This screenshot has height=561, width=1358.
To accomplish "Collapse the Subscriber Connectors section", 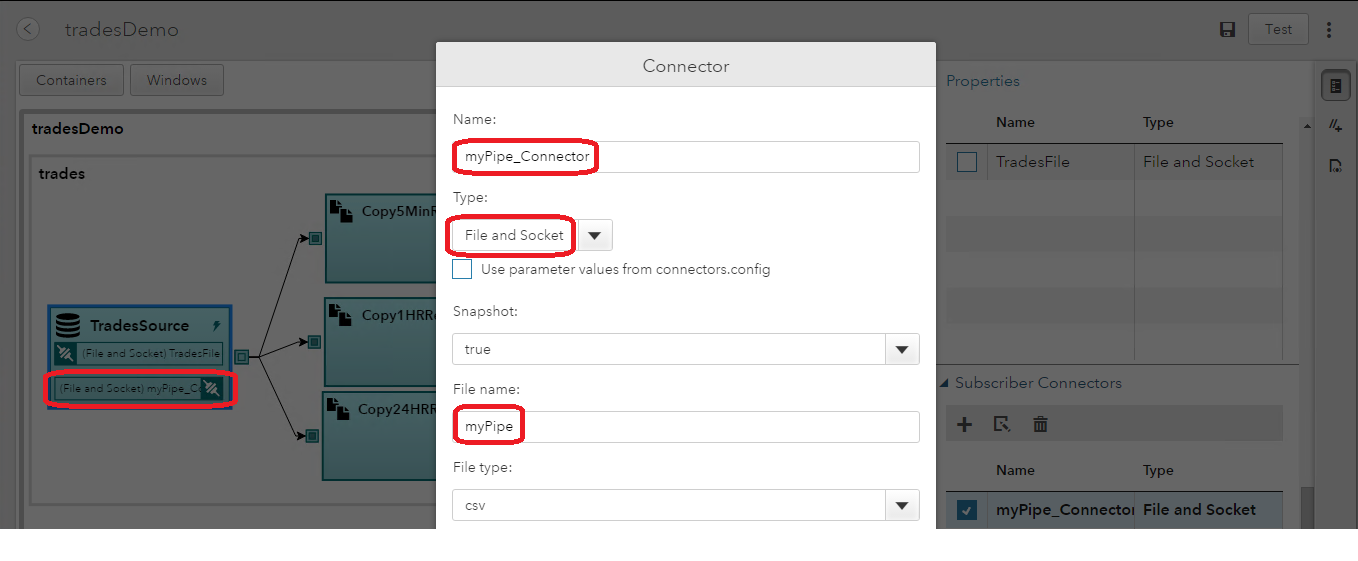I will [x=943, y=383].
